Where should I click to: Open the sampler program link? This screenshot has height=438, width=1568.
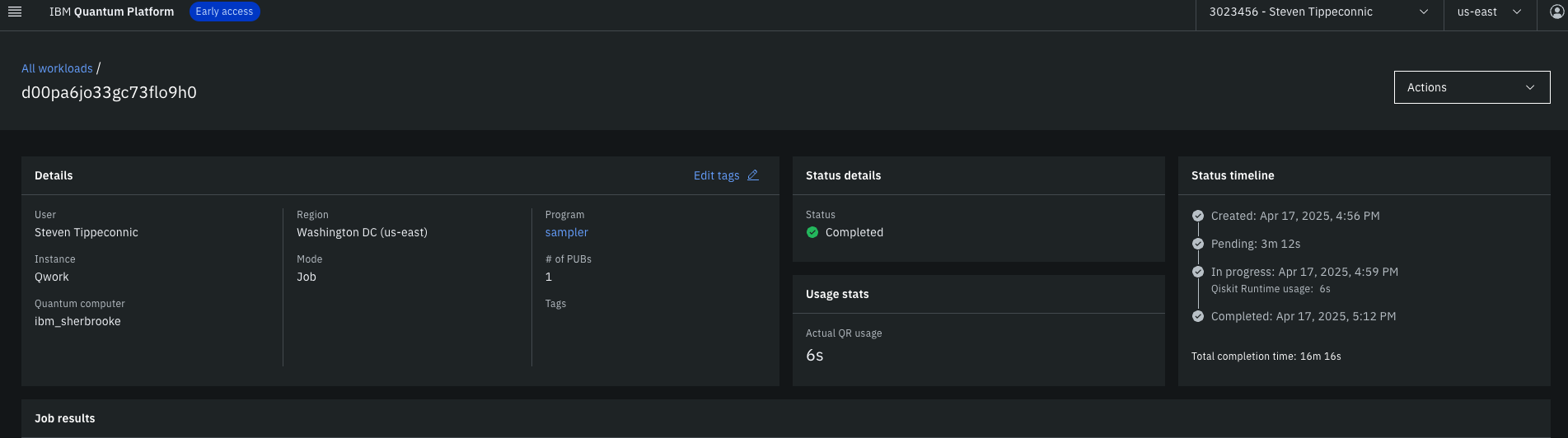[567, 232]
